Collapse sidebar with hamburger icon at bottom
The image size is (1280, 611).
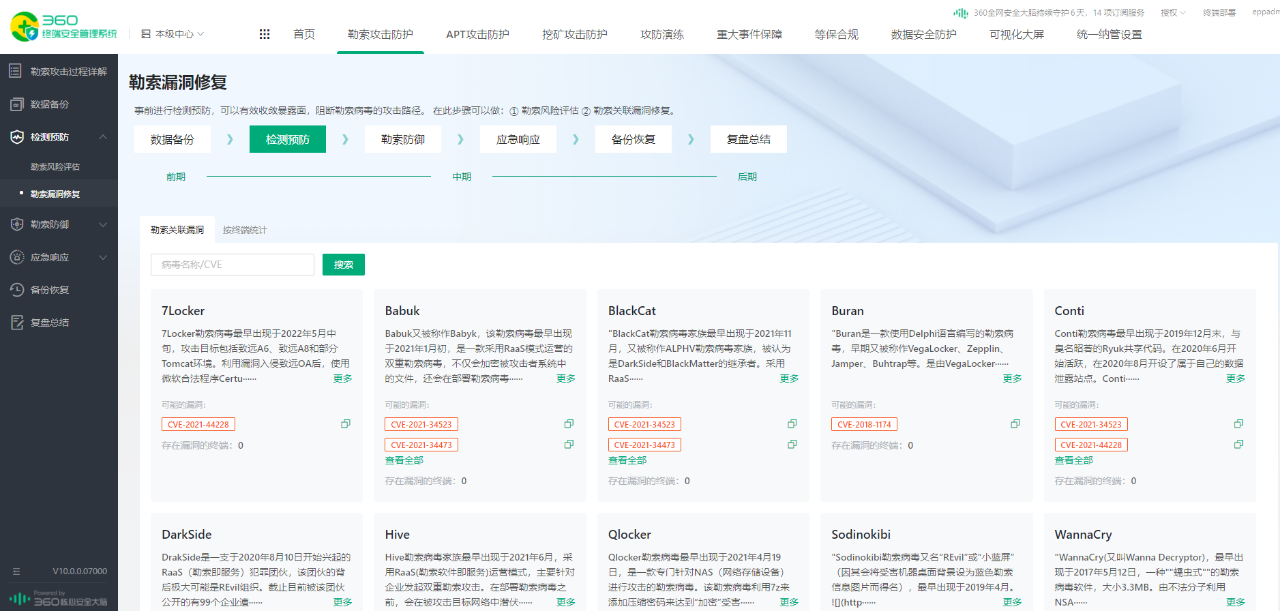[16, 571]
